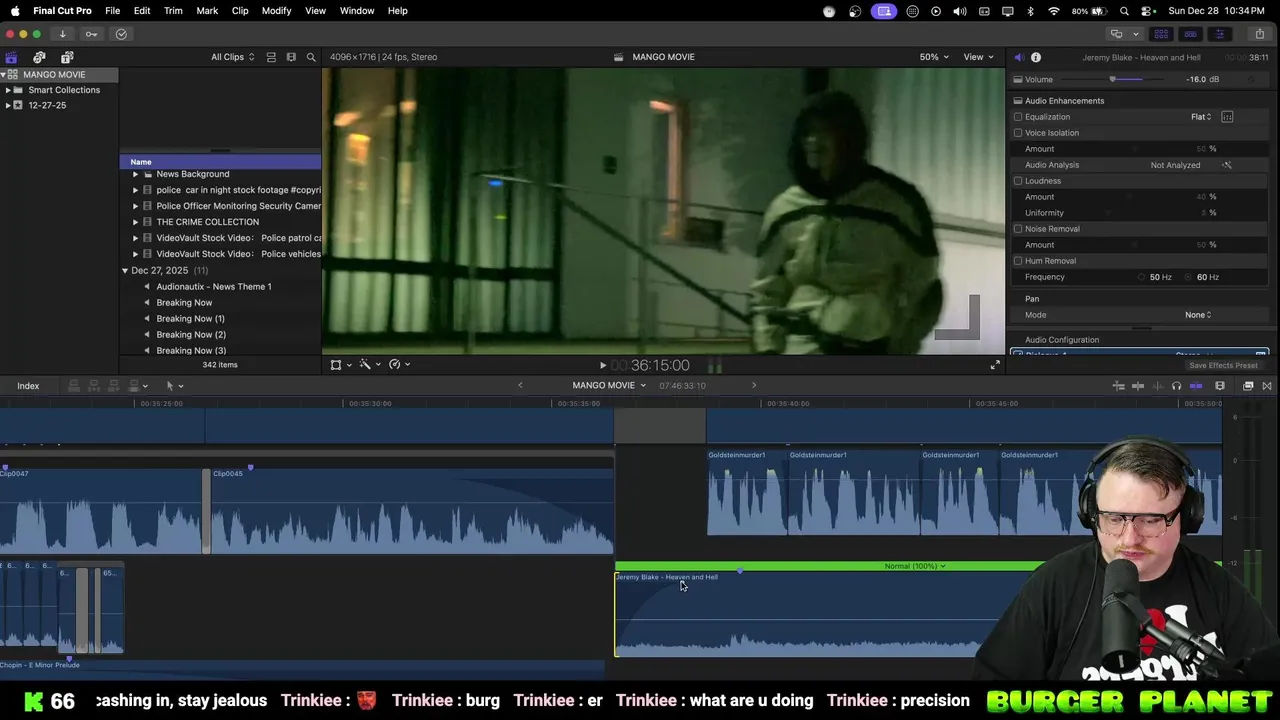This screenshot has width=1280, height=720.
Task: Open the Window menu
Action: point(357,11)
